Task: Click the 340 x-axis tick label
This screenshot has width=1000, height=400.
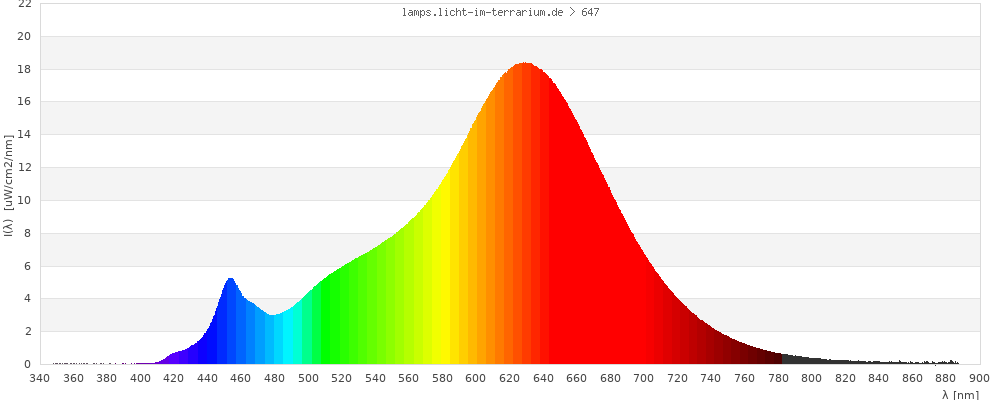Action: click(x=40, y=378)
